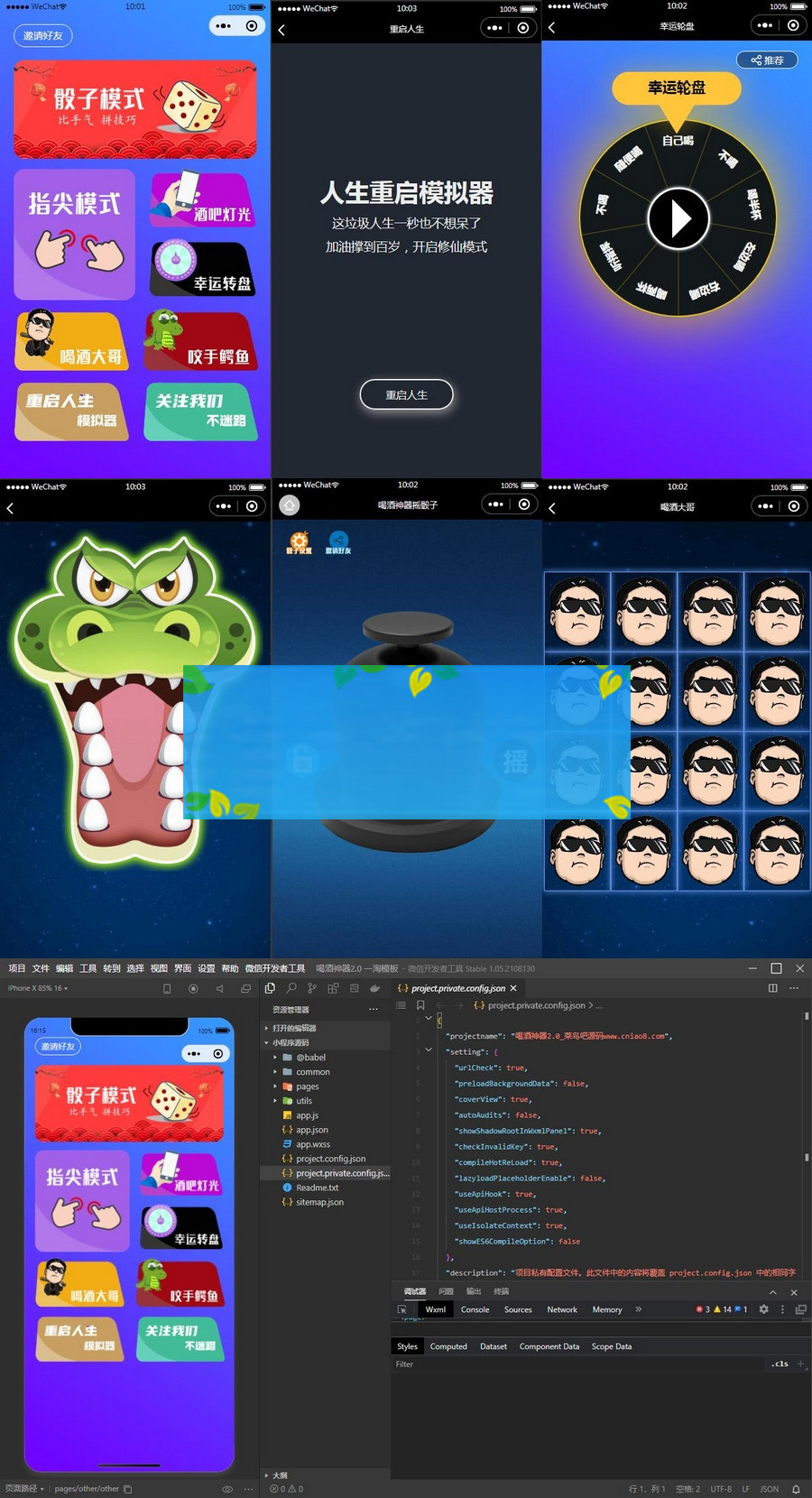Toggle the .cls class editor in Styles
The width and height of the screenshot is (812, 1498).
click(x=780, y=1364)
